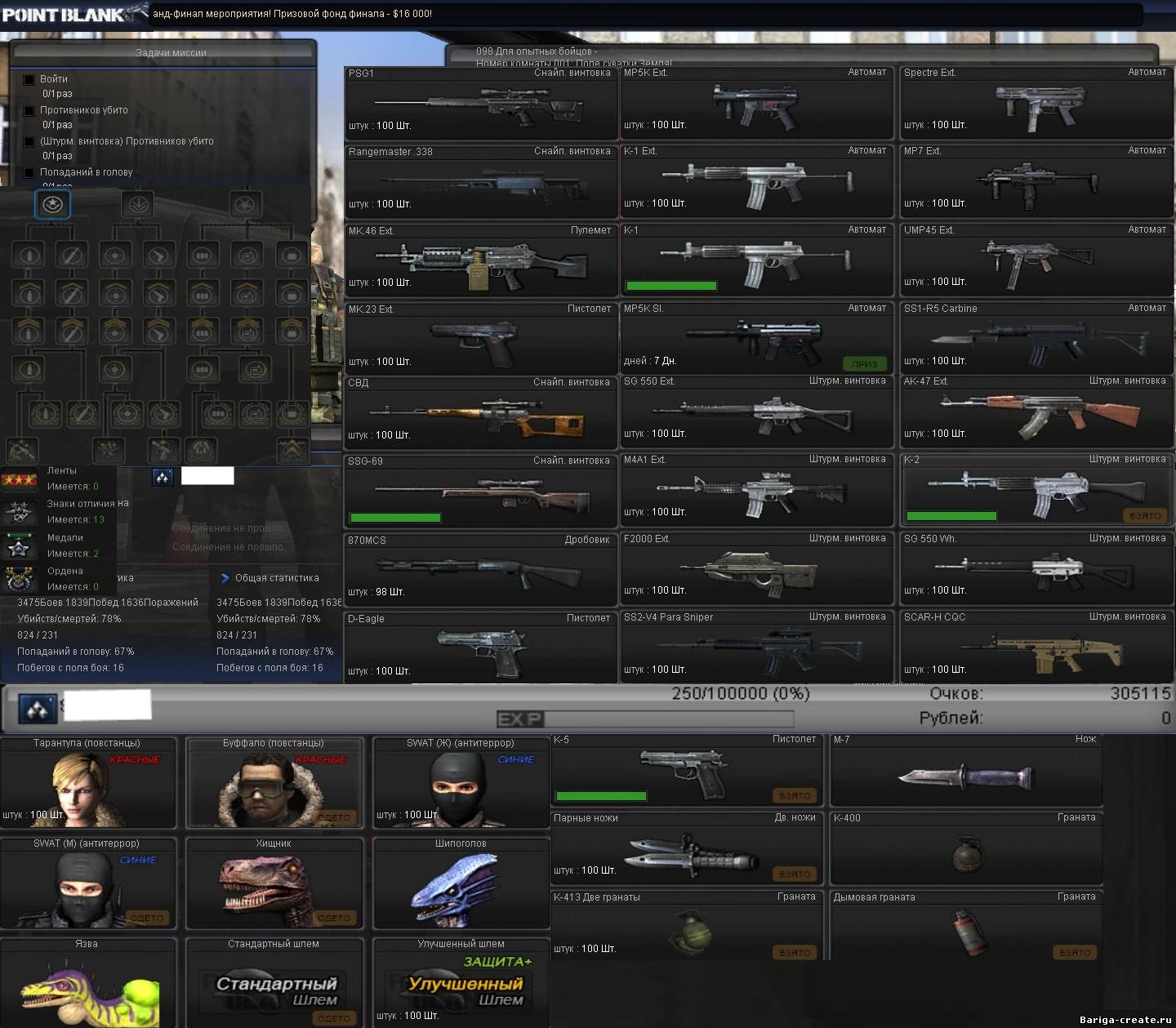This screenshot has width=1176, height=1028.
Task: Toggle the Попаданий в голову checkbox
Action: coord(29,173)
